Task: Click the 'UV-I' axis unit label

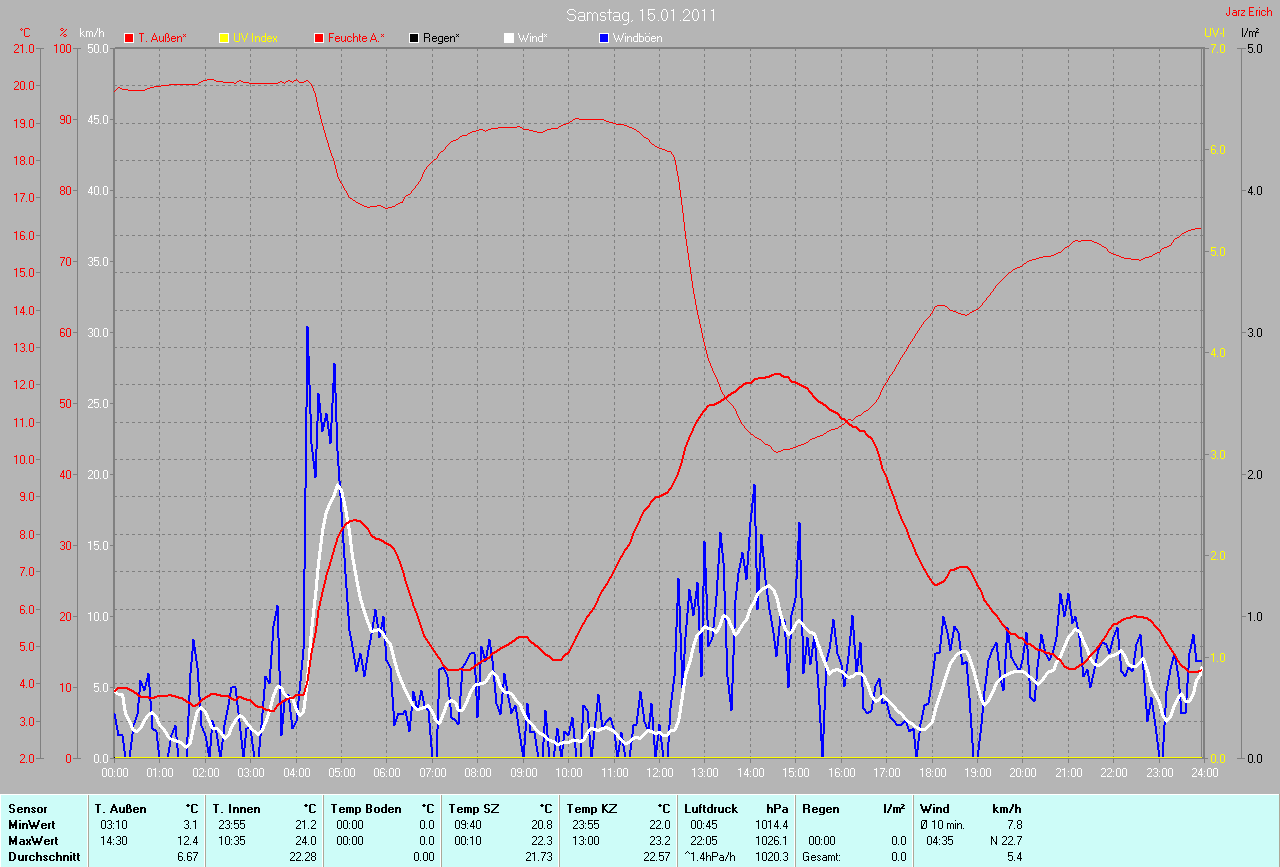Action: pyautogui.click(x=1214, y=33)
